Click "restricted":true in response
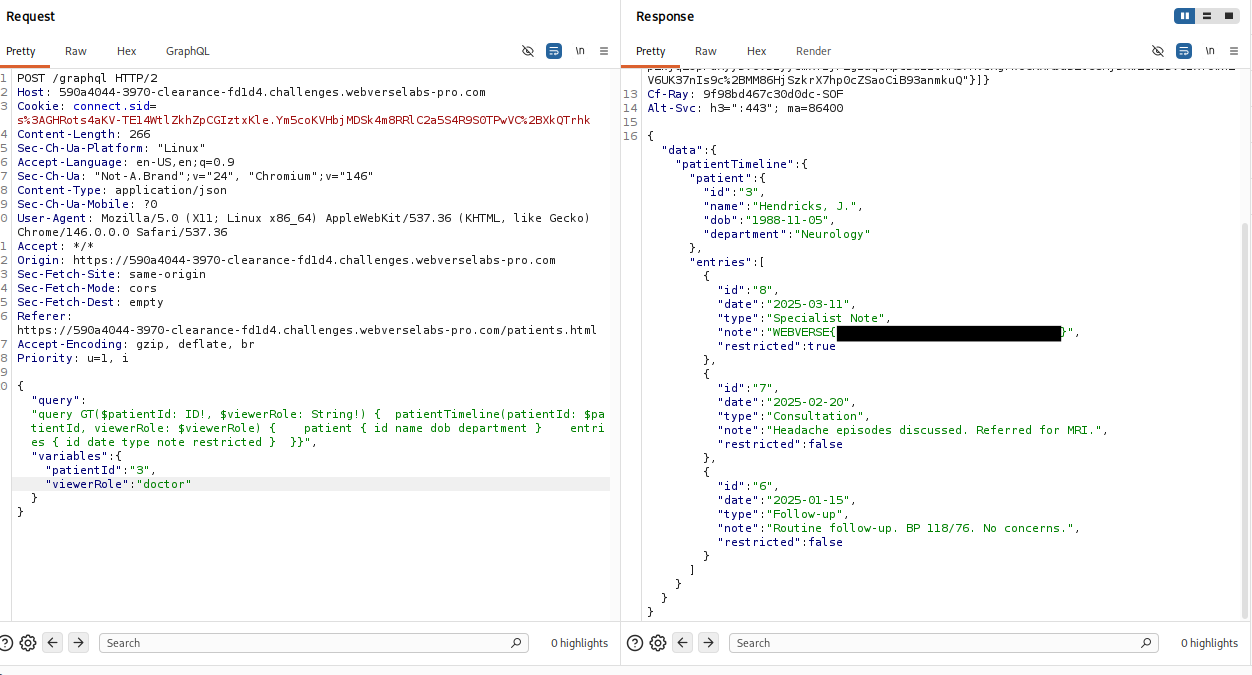 776,346
